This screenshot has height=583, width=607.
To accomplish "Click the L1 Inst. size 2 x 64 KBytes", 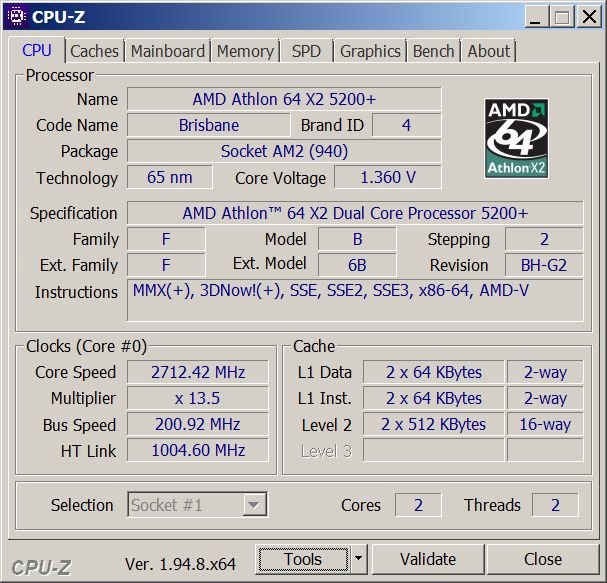I will 434,398.
